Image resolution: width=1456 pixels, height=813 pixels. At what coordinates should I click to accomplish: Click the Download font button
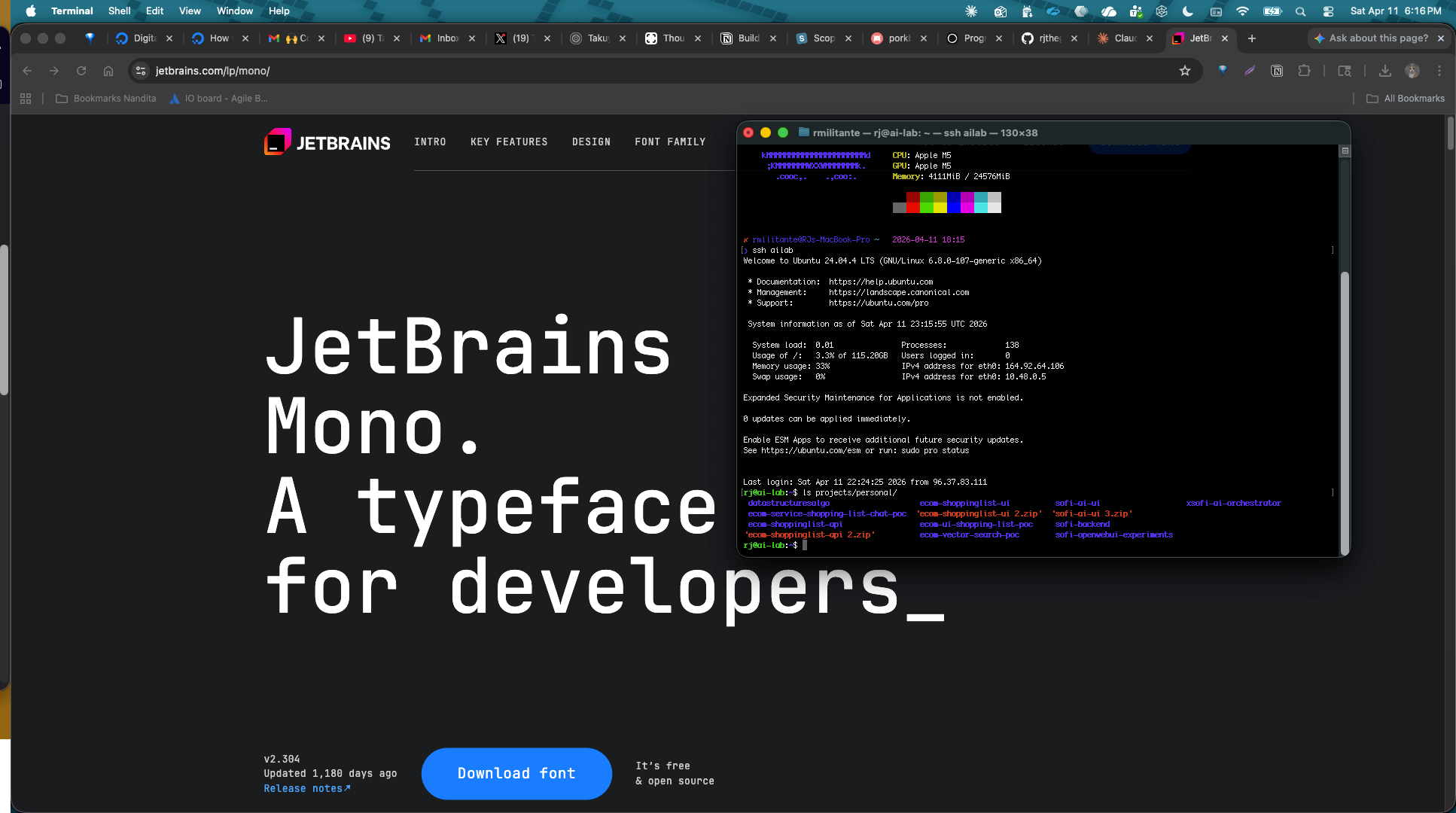[x=516, y=773]
